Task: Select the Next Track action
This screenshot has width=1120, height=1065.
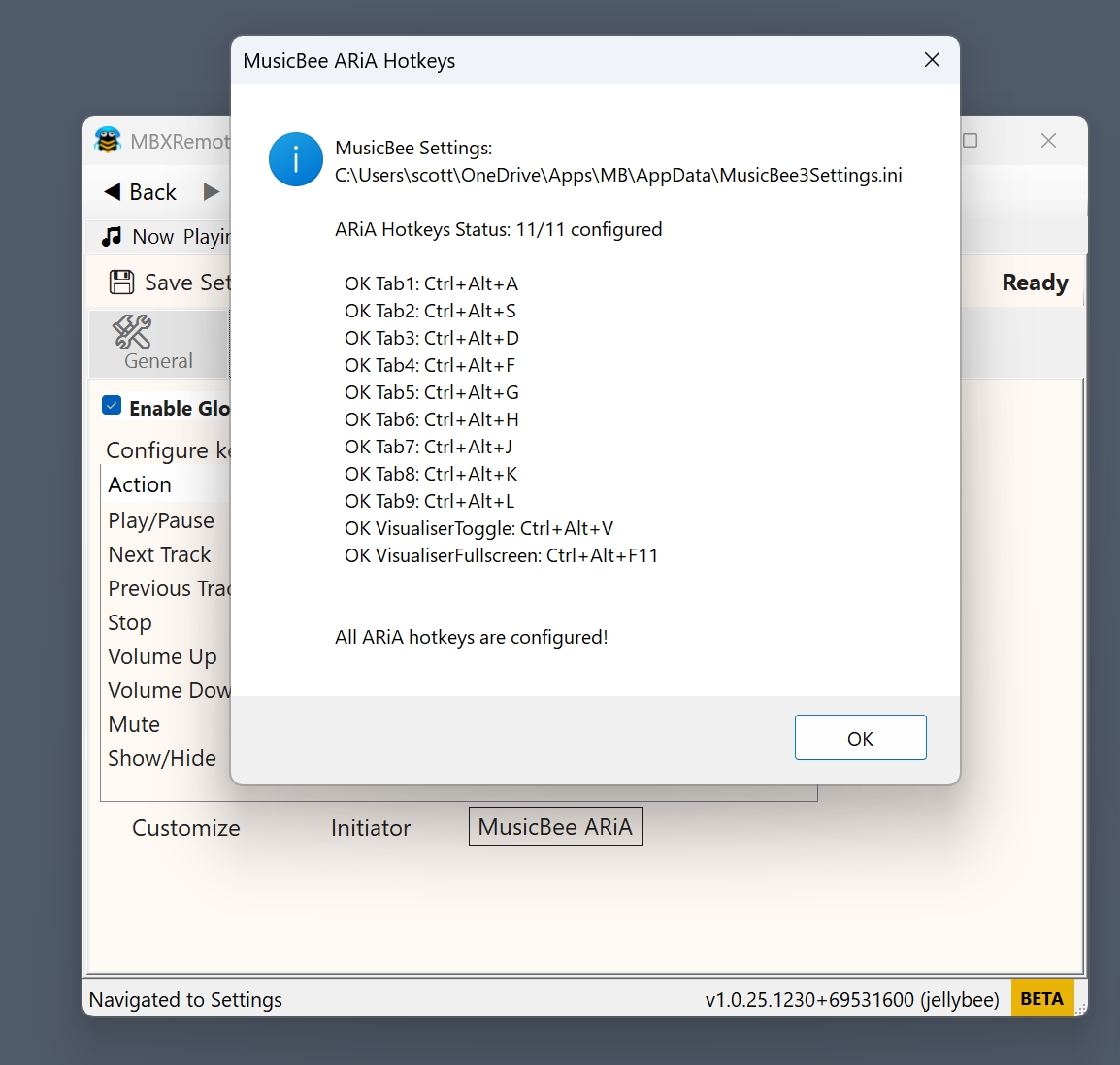Action: [x=159, y=554]
